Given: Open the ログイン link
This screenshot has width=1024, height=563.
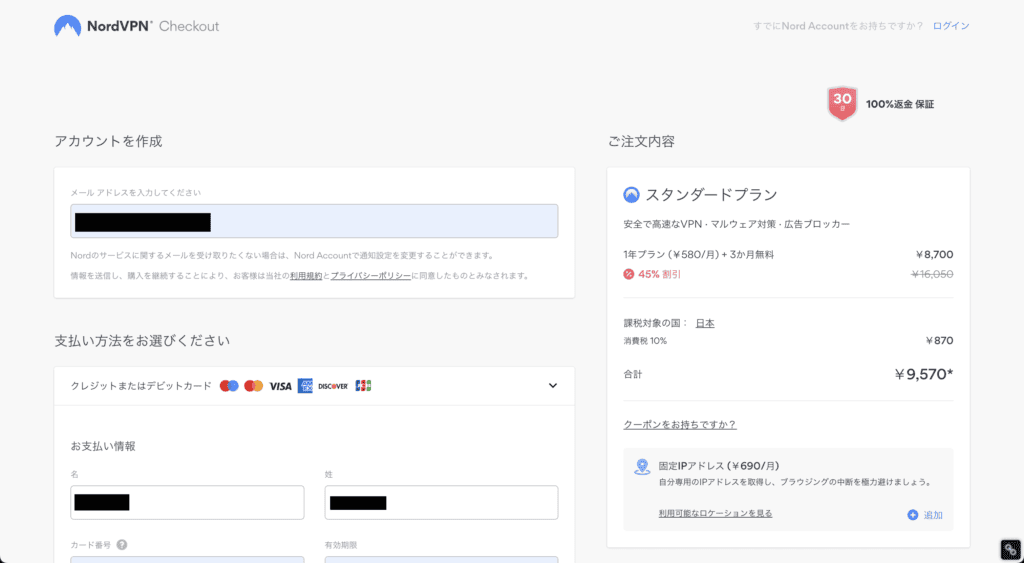Looking at the screenshot, I should pyautogui.click(x=951, y=26).
